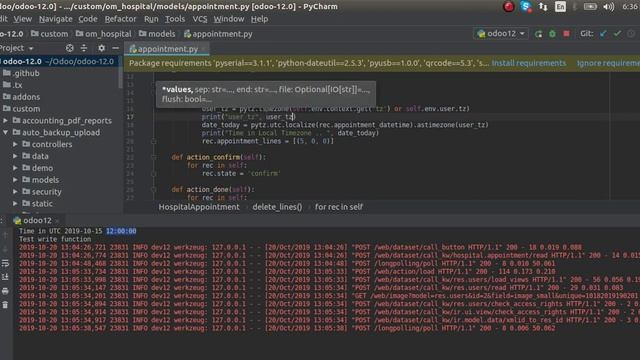Open the VCS menu

click(x=200, y=19)
